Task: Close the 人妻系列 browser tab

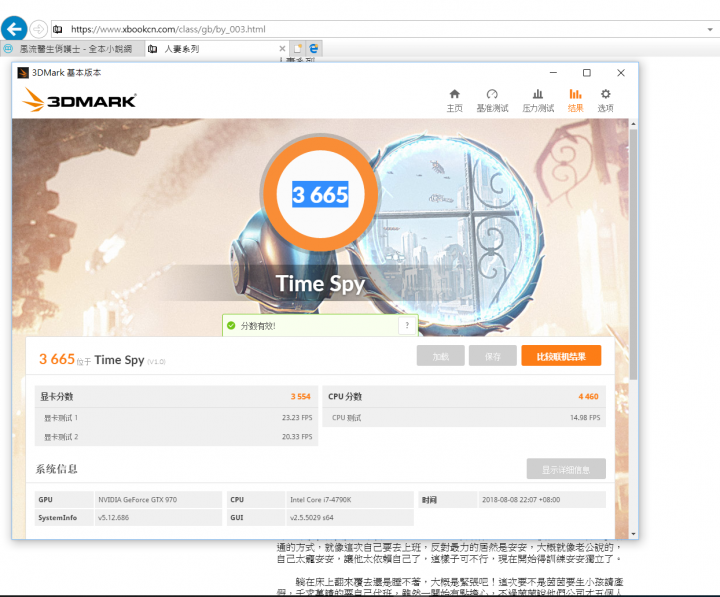Action: point(282,49)
